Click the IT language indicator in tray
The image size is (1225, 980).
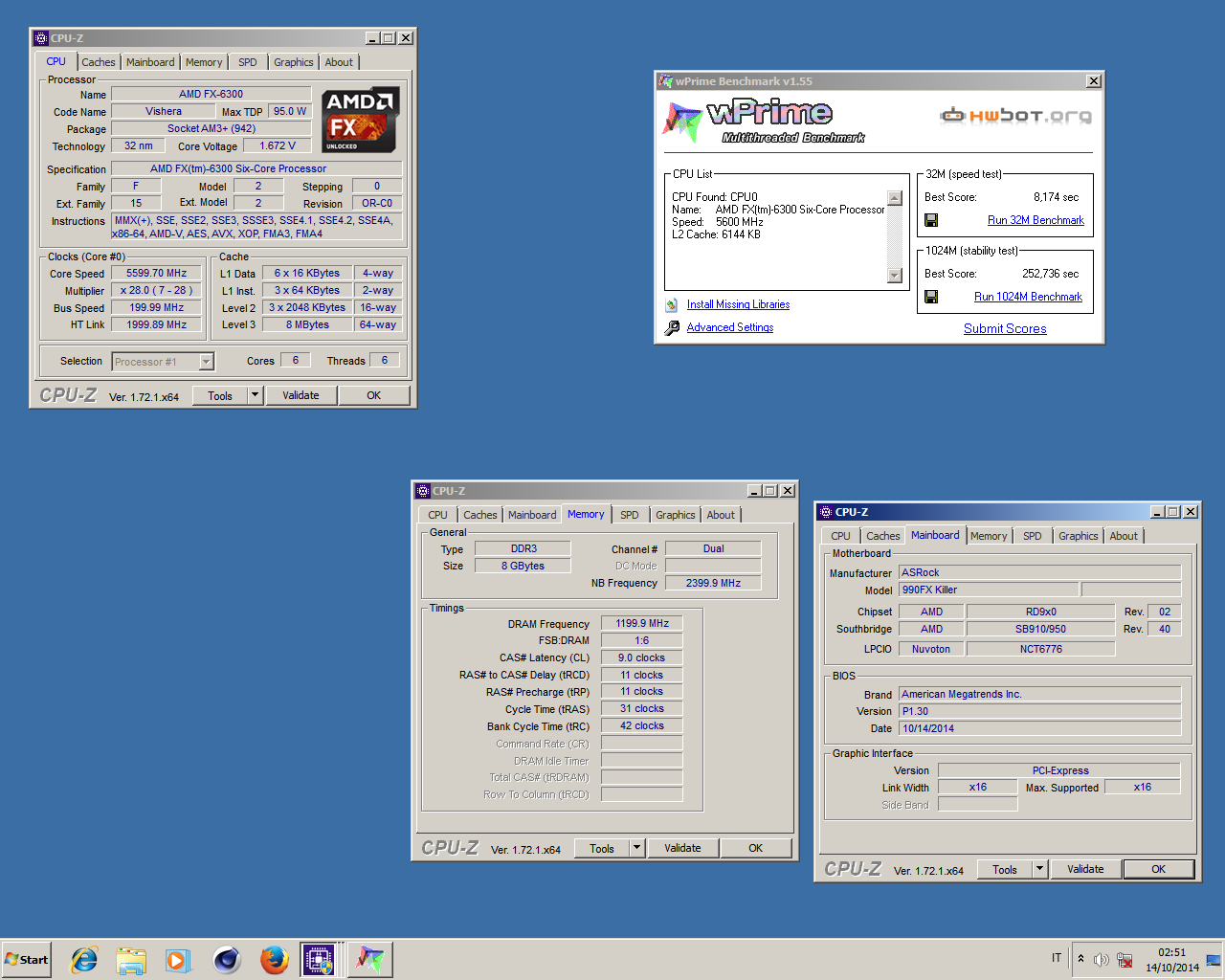1057,958
